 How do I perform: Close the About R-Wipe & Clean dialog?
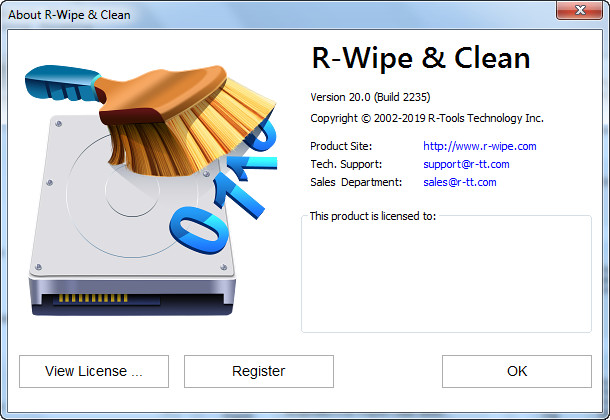pyautogui.click(x=579, y=13)
